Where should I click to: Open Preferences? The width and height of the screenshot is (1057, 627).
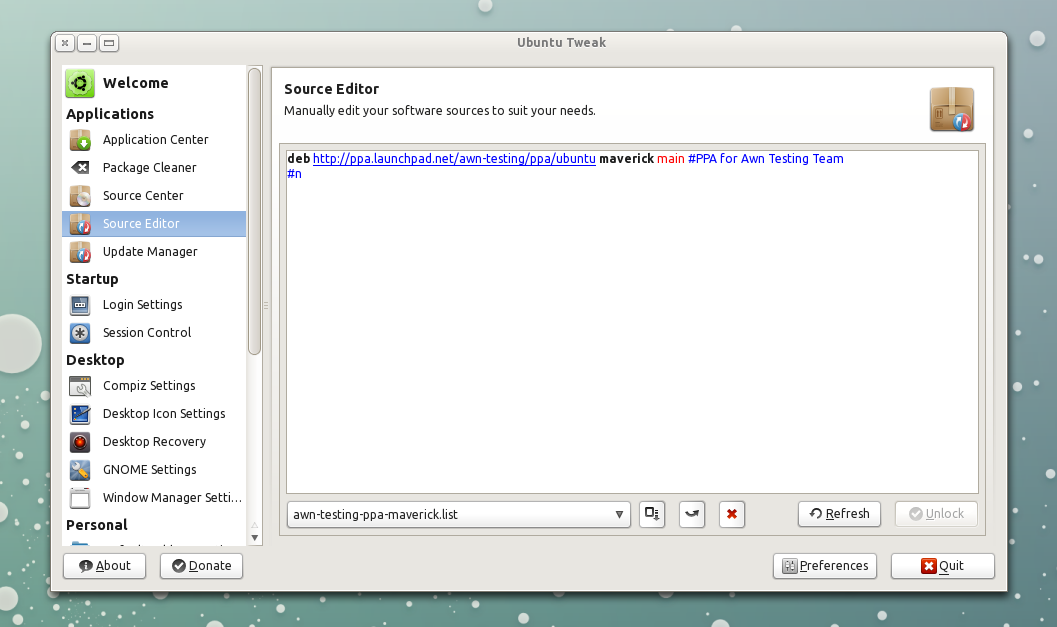tap(825, 566)
